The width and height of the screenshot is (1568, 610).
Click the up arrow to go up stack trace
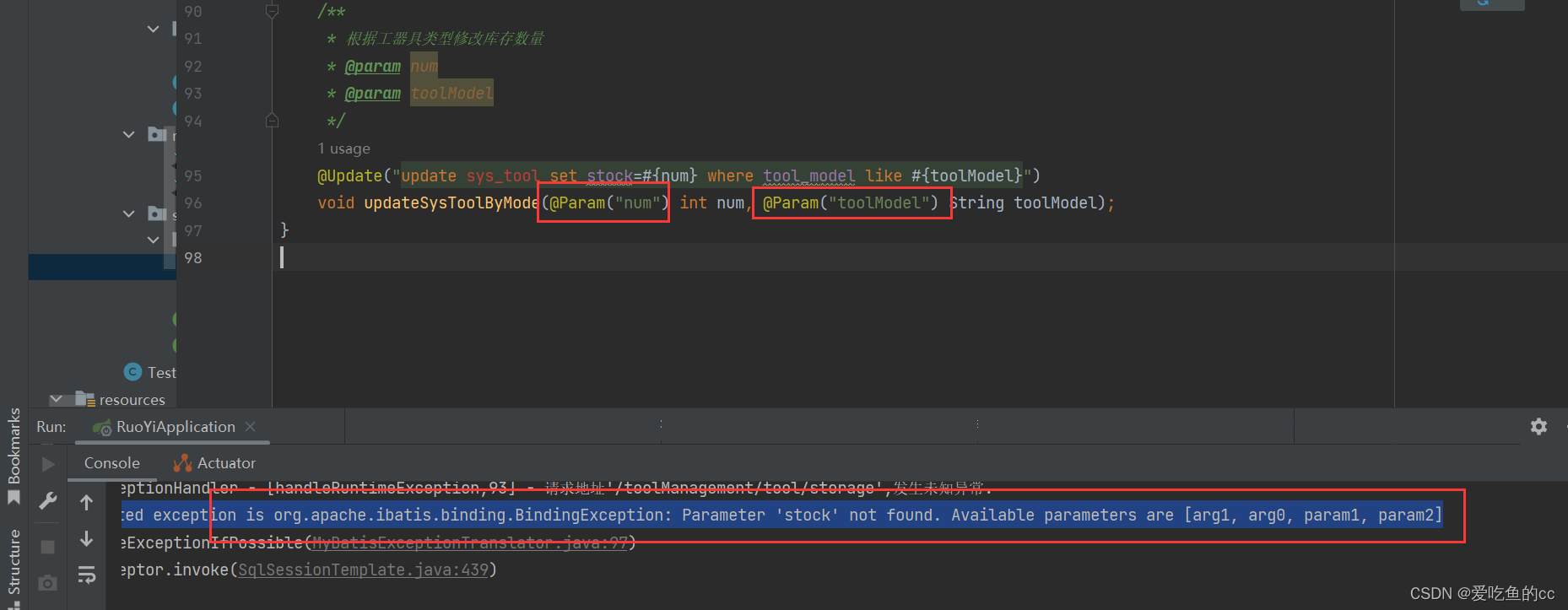86,503
